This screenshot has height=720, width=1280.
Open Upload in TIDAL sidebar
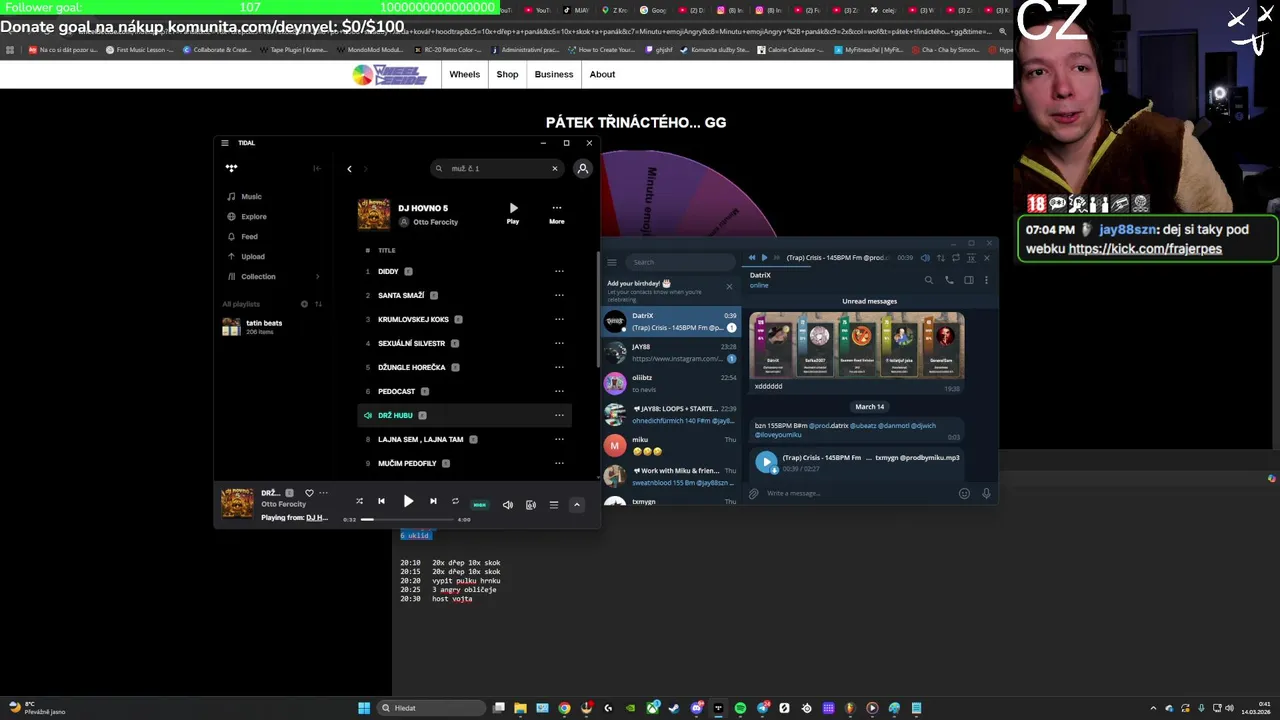(x=252, y=256)
